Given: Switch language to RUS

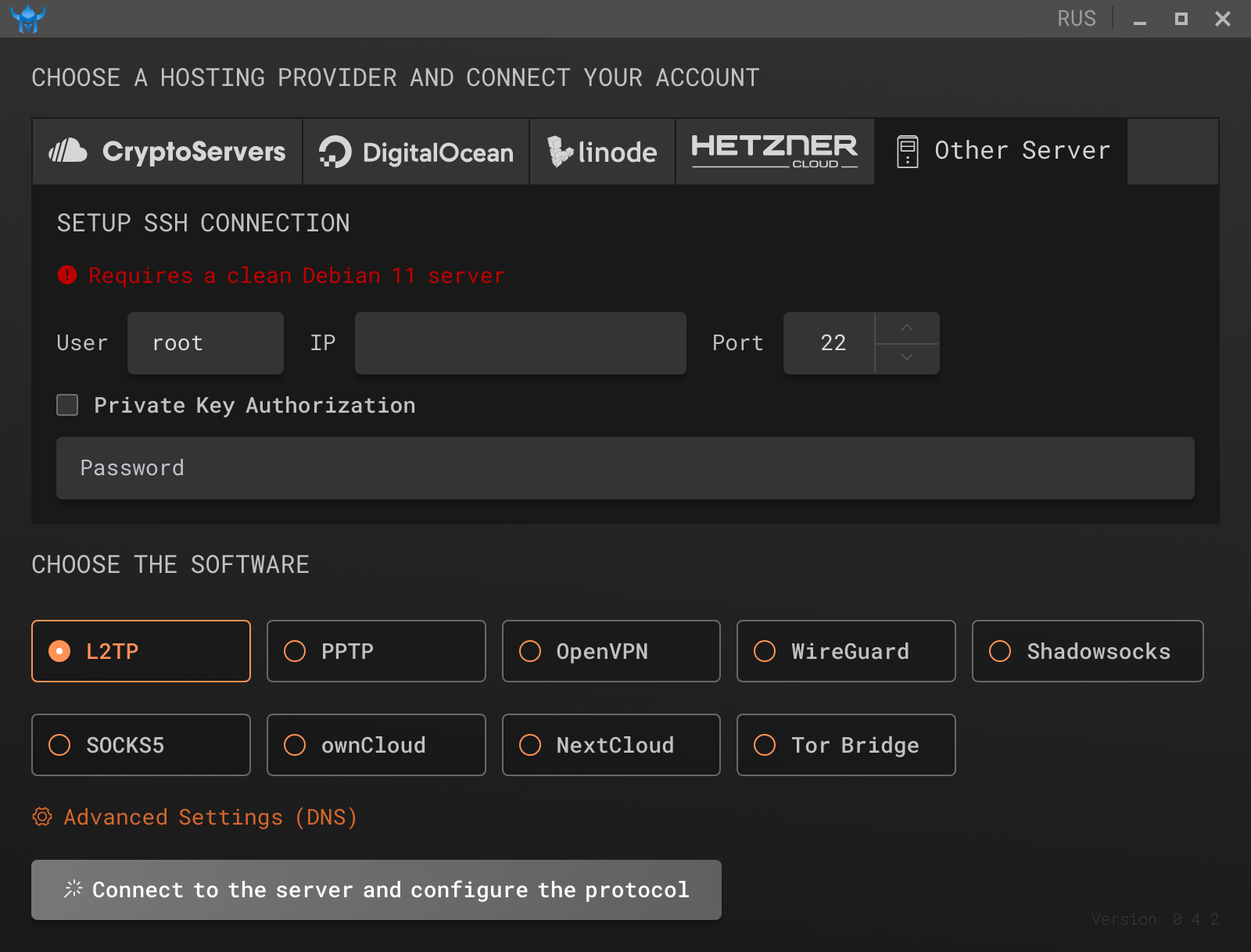Looking at the screenshot, I should click(x=1077, y=18).
